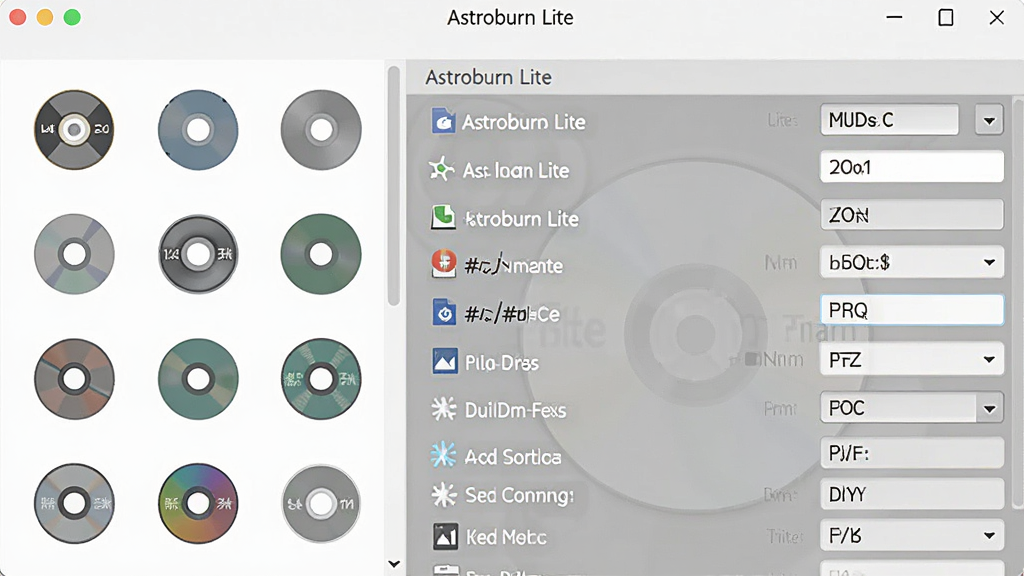Select the white-hub disc in the bottom row

coord(321,504)
